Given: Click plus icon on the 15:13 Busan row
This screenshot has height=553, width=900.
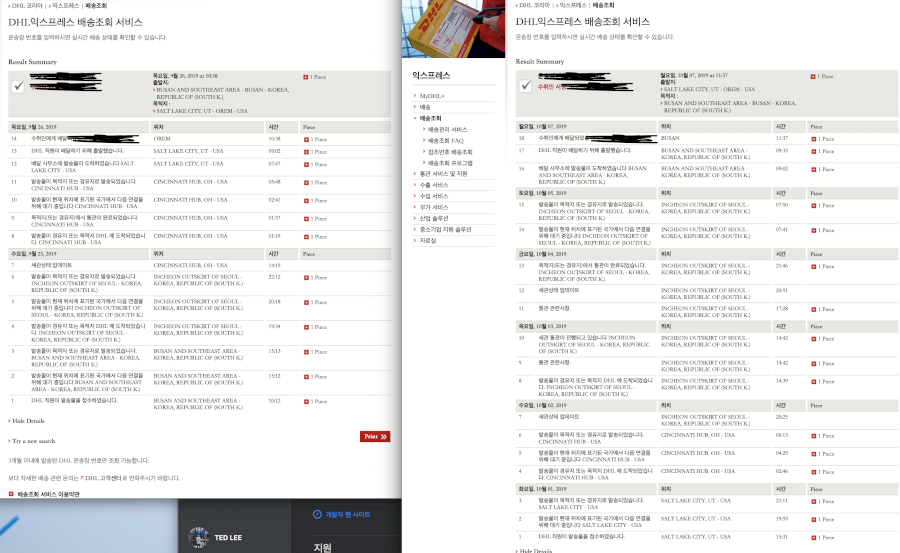Looking at the screenshot, I should [x=306, y=352].
